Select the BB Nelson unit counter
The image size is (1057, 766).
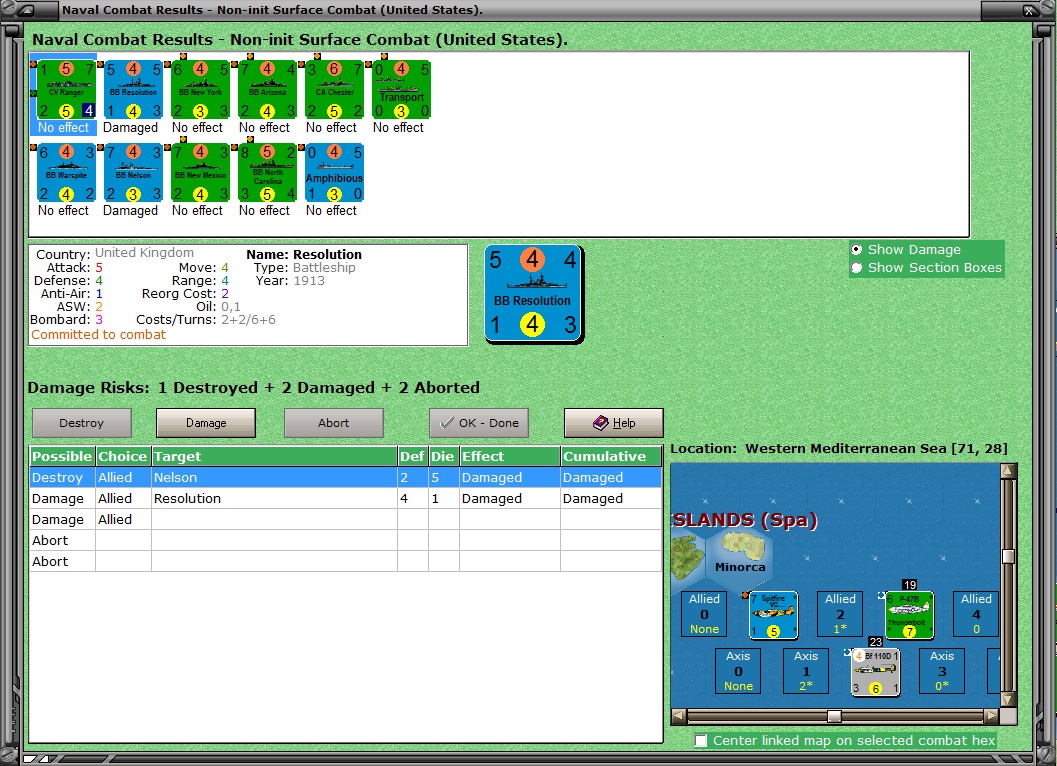[x=133, y=173]
